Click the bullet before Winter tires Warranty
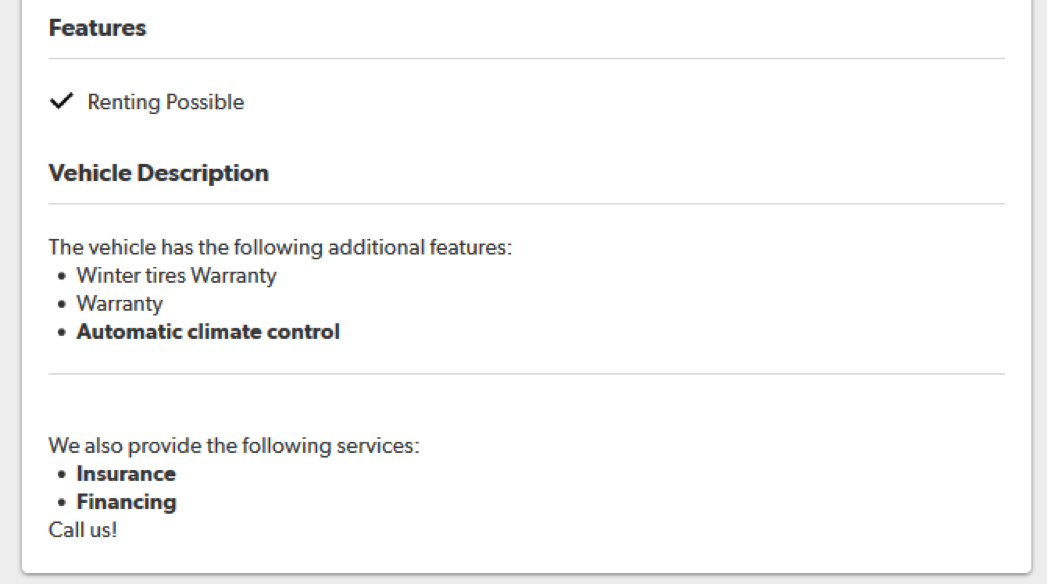Viewport: 1047px width, 584px height. coord(63,276)
